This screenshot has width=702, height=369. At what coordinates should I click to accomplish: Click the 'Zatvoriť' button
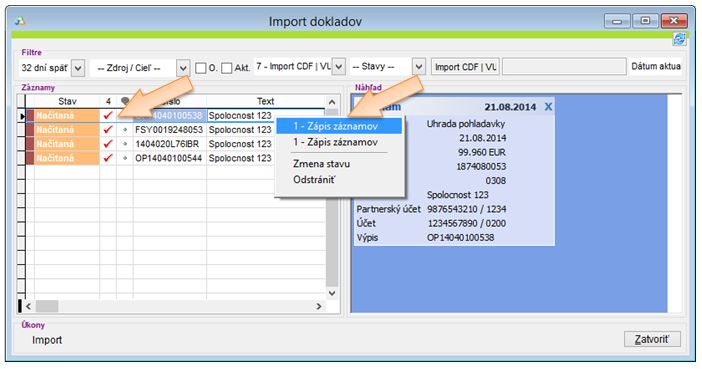tap(652, 339)
